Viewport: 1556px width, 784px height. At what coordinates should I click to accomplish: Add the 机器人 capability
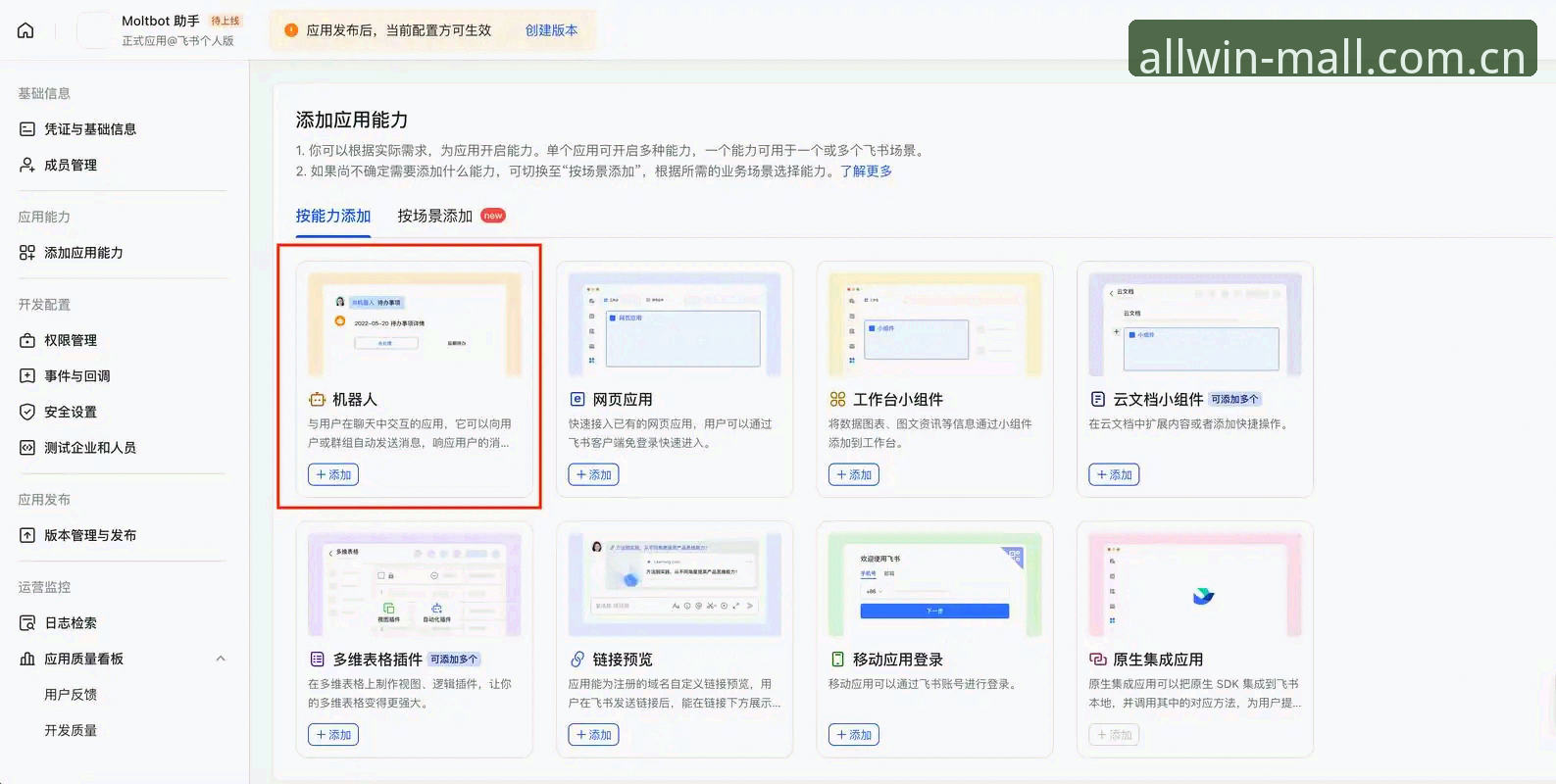(x=333, y=474)
